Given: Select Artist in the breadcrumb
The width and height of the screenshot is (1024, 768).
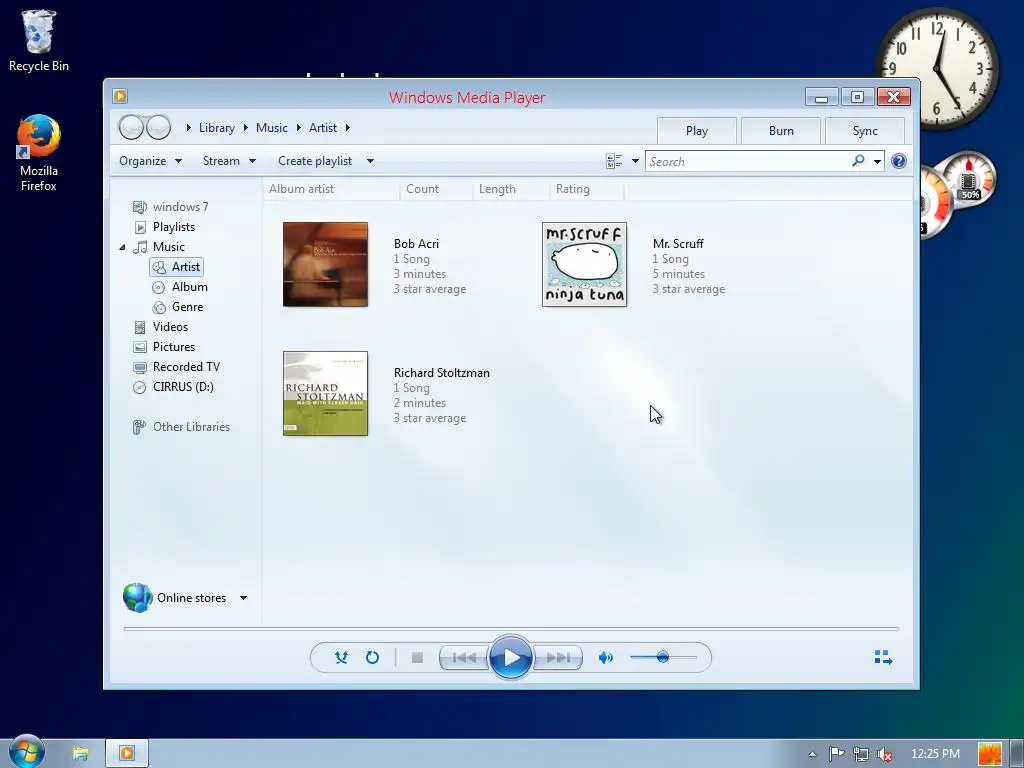Looking at the screenshot, I should coord(323,128).
